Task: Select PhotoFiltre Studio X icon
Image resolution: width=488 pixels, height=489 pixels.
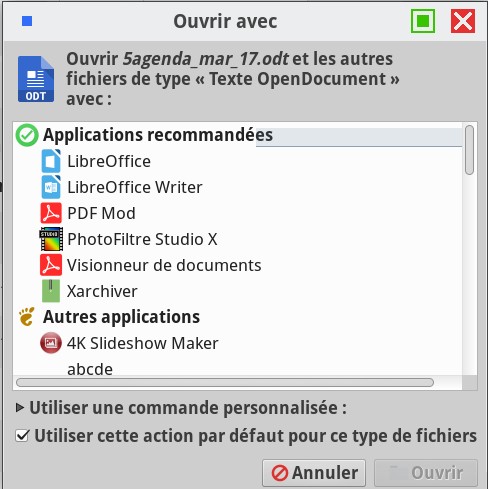Action: tap(51, 239)
